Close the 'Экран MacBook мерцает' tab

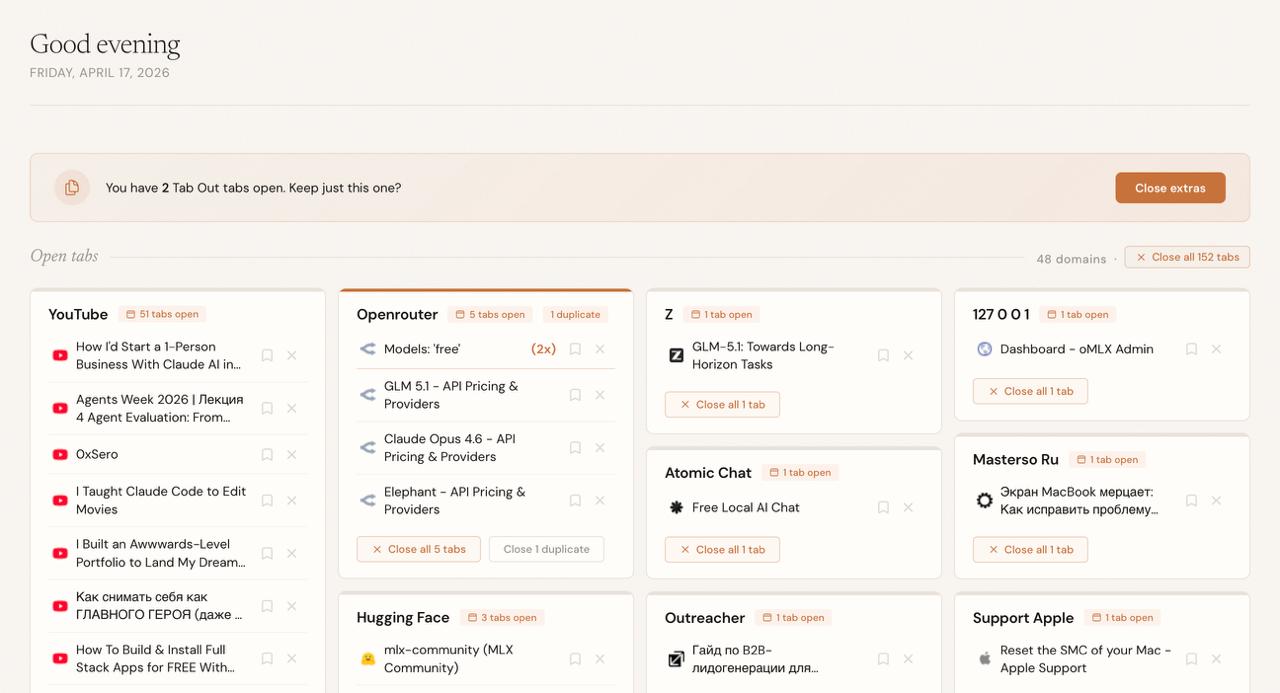(1216, 500)
